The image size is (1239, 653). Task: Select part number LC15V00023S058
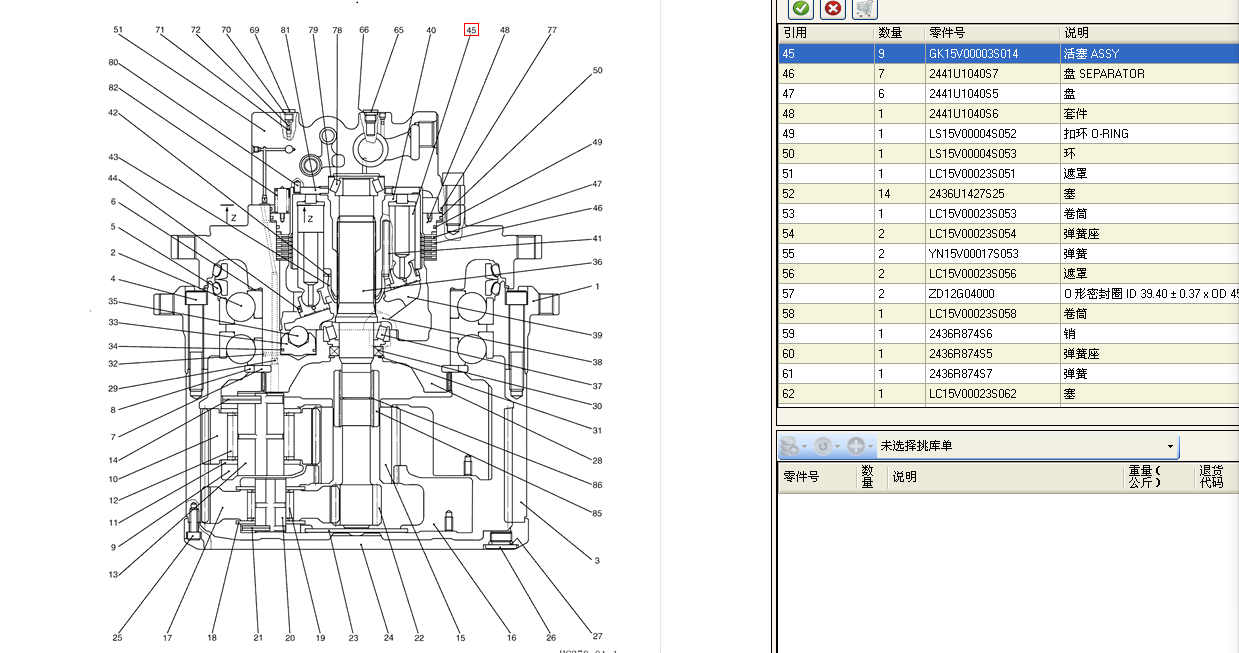tap(972, 314)
